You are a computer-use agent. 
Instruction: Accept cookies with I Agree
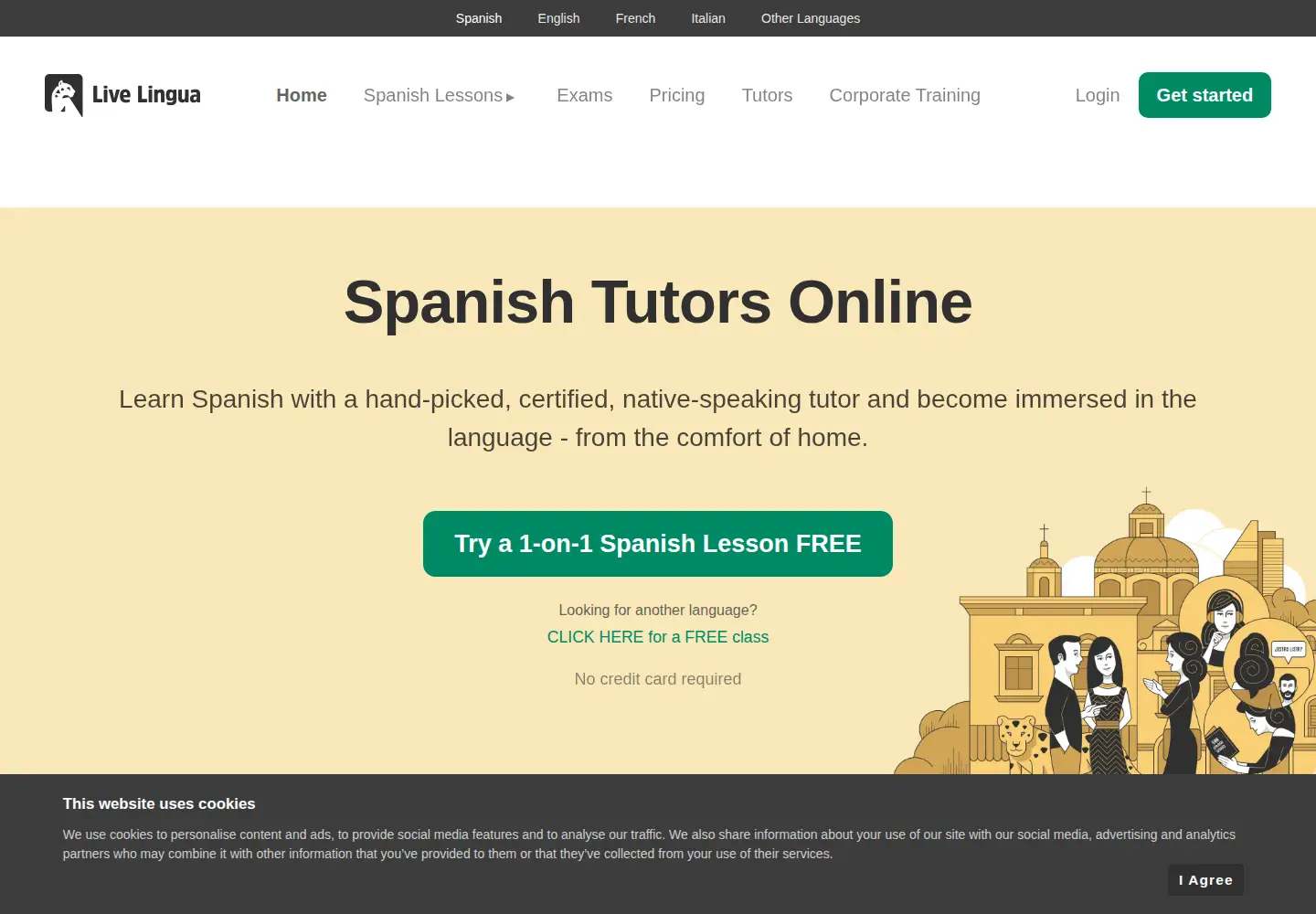coord(1205,880)
